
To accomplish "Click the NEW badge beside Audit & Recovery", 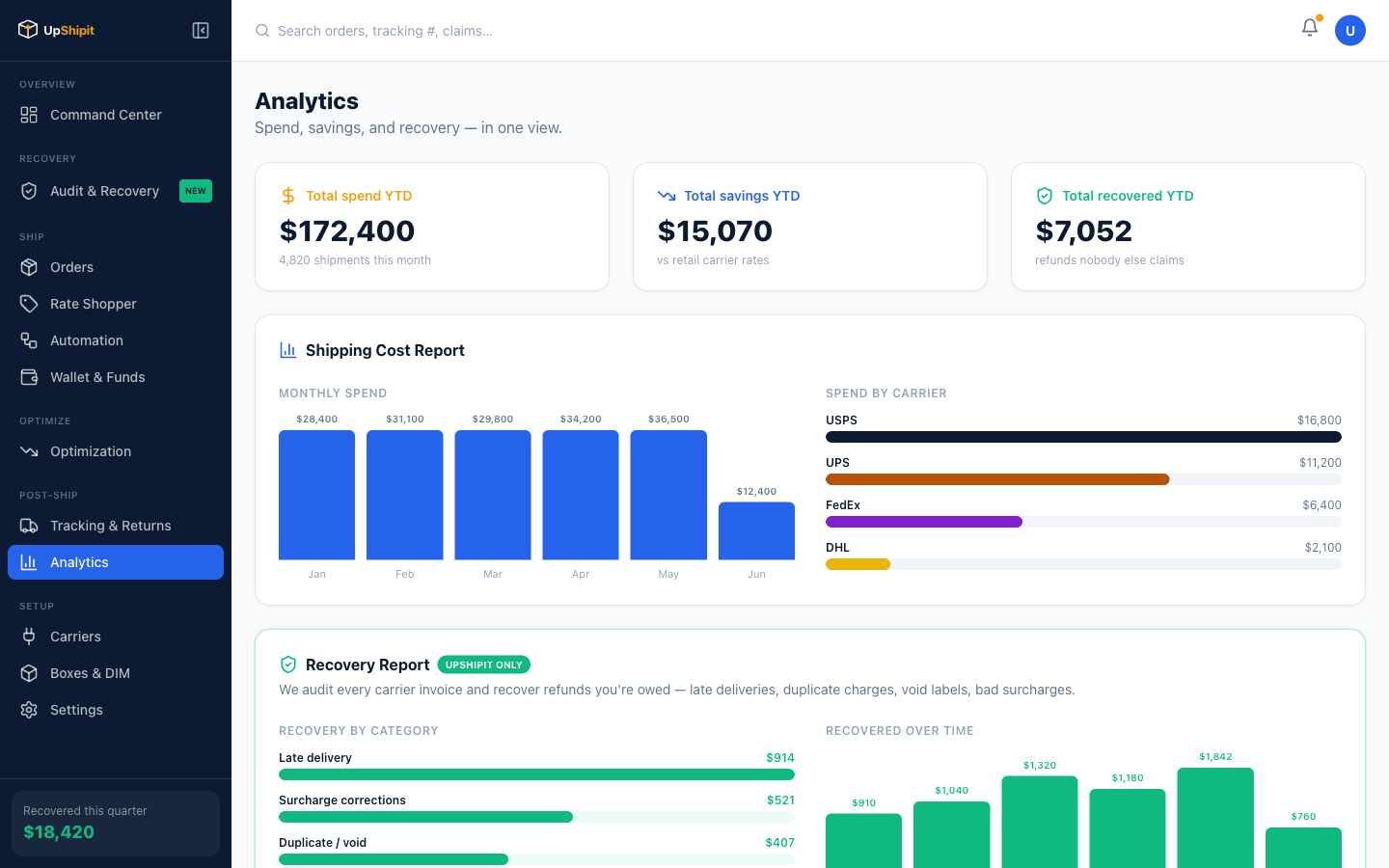I will (x=196, y=191).
